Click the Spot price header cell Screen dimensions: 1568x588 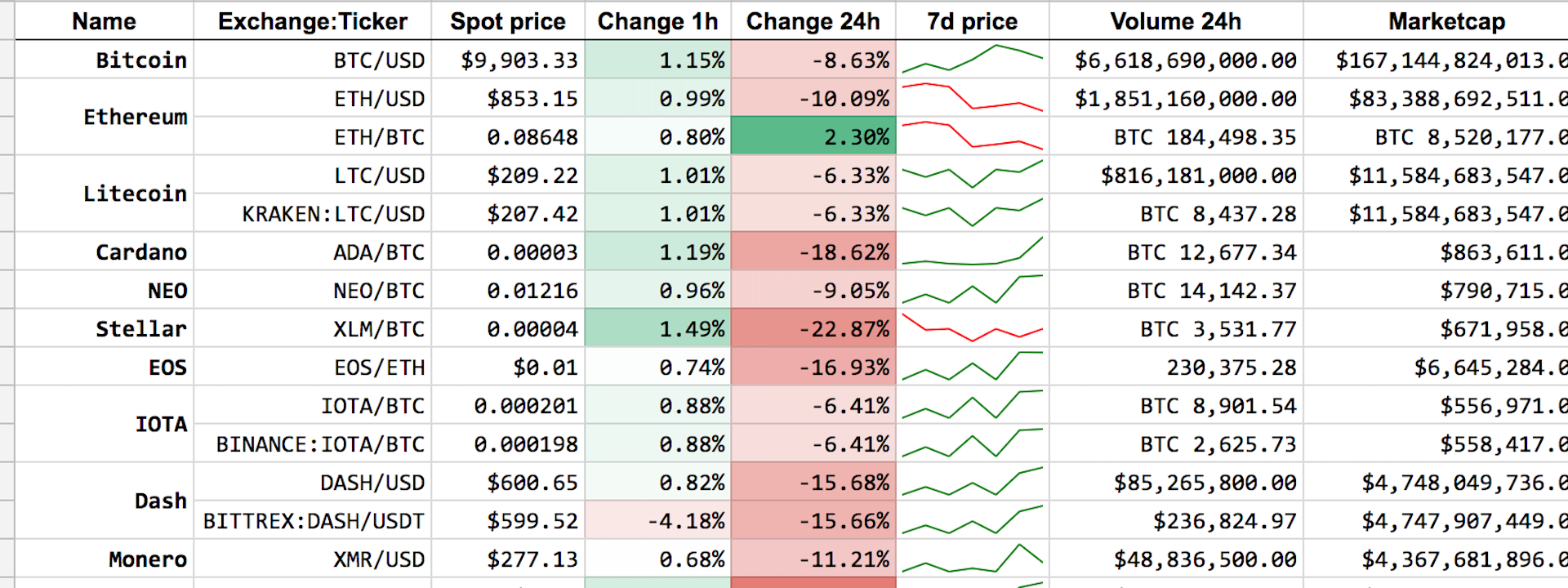[507, 21]
